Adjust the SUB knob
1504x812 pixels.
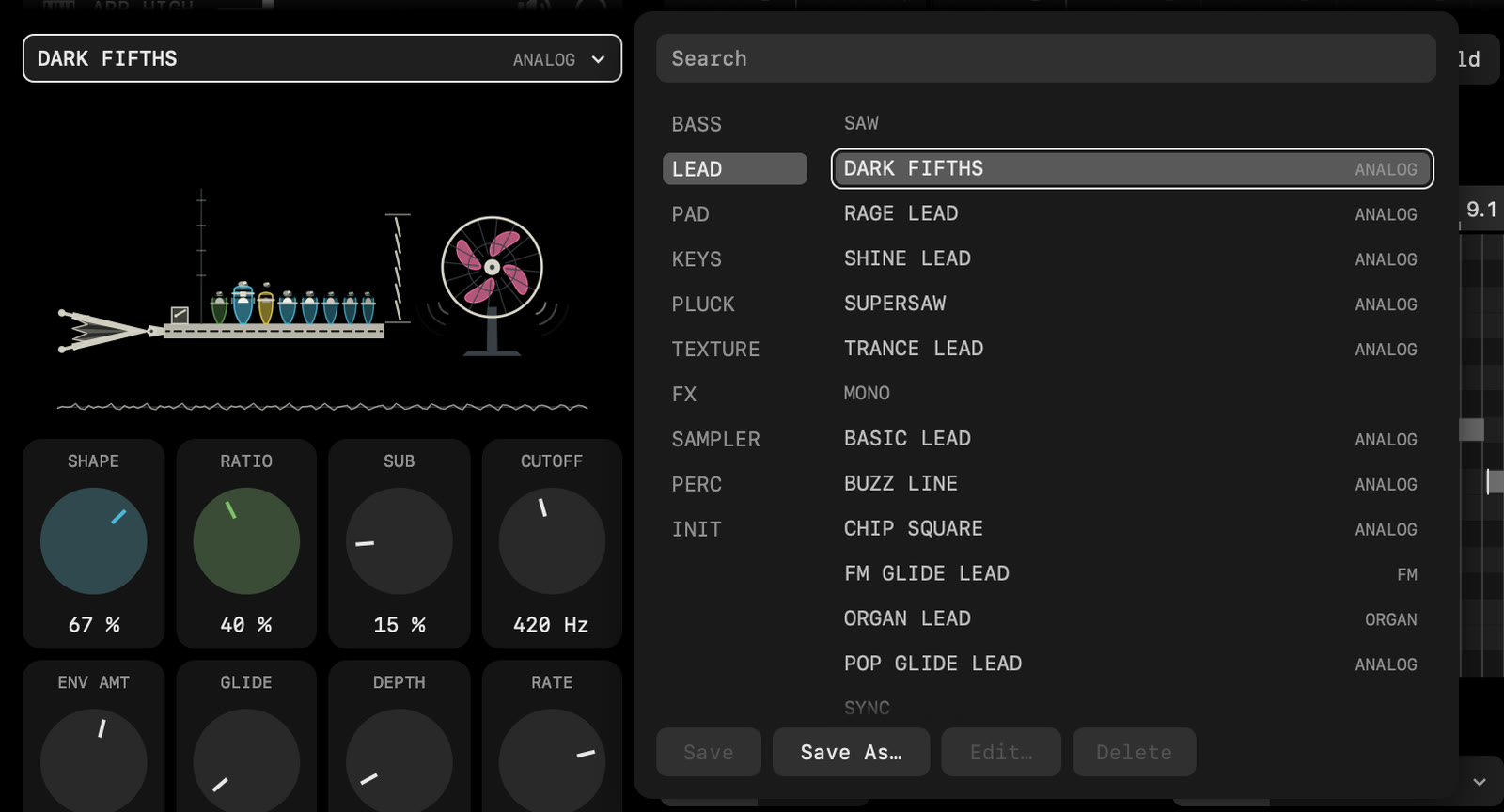click(x=399, y=540)
